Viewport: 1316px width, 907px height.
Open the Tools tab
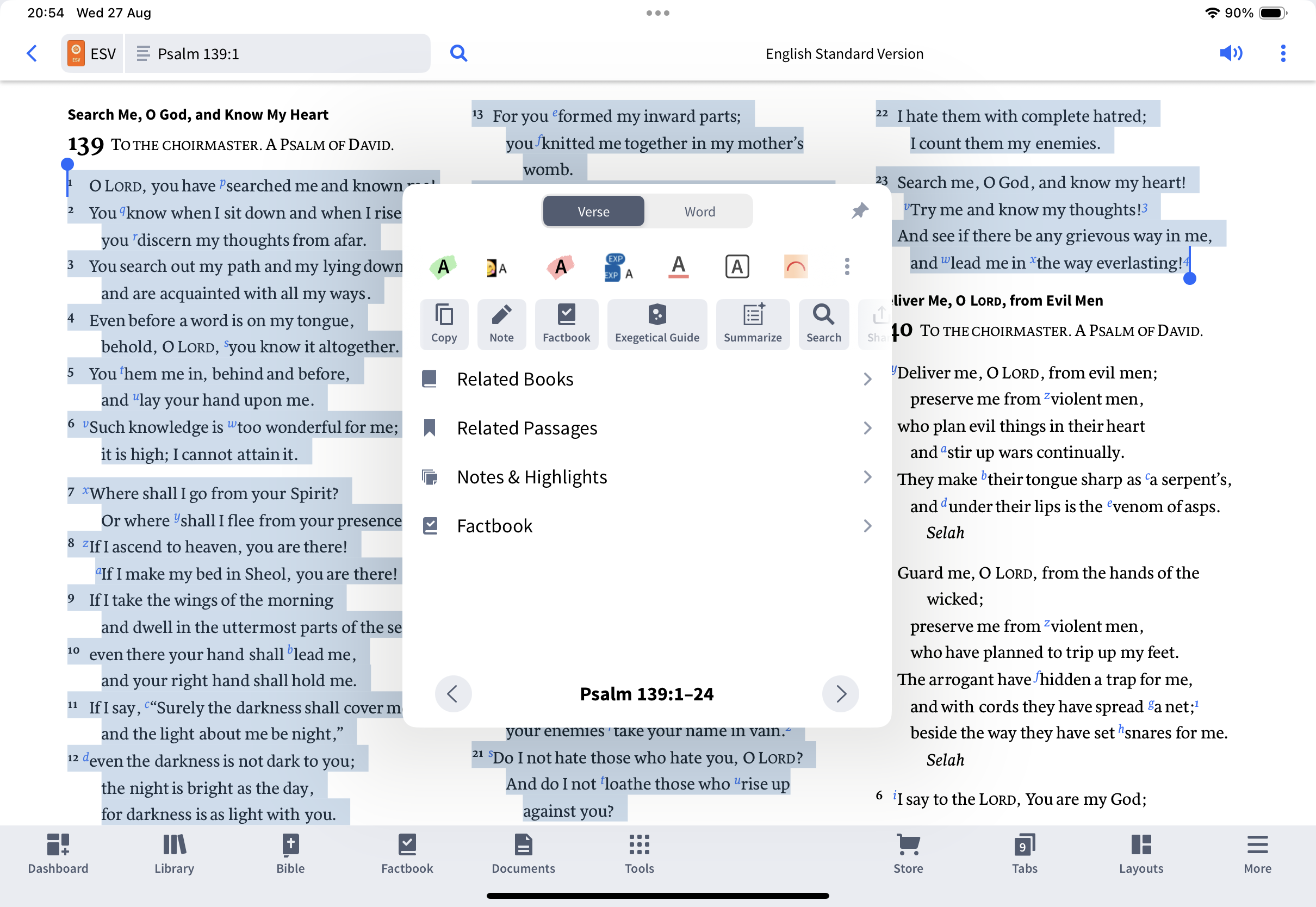tap(640, 854)
